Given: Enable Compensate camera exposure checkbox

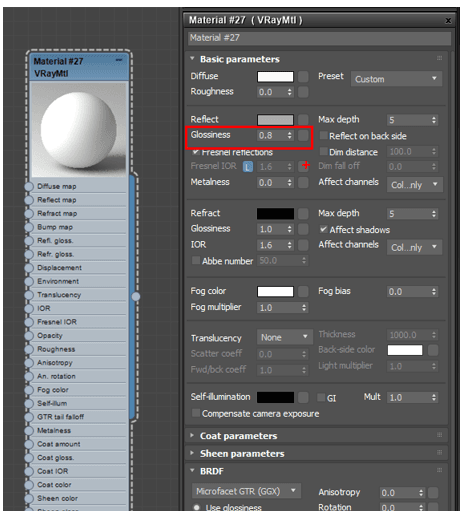Looking at the screenshot, I should pos(196,413).
